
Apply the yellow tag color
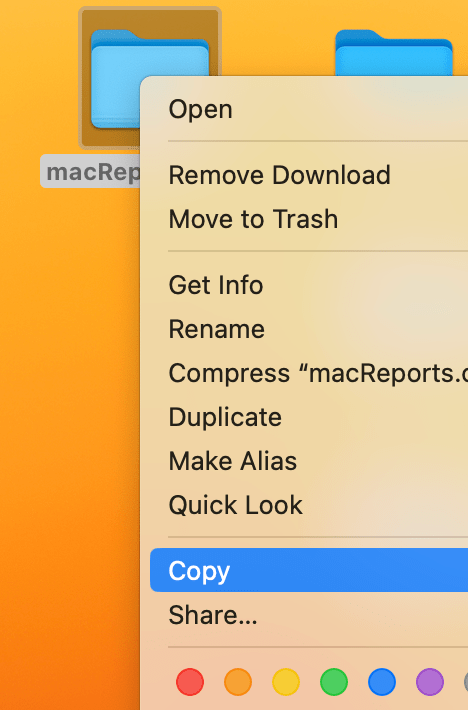click(286, 681)
